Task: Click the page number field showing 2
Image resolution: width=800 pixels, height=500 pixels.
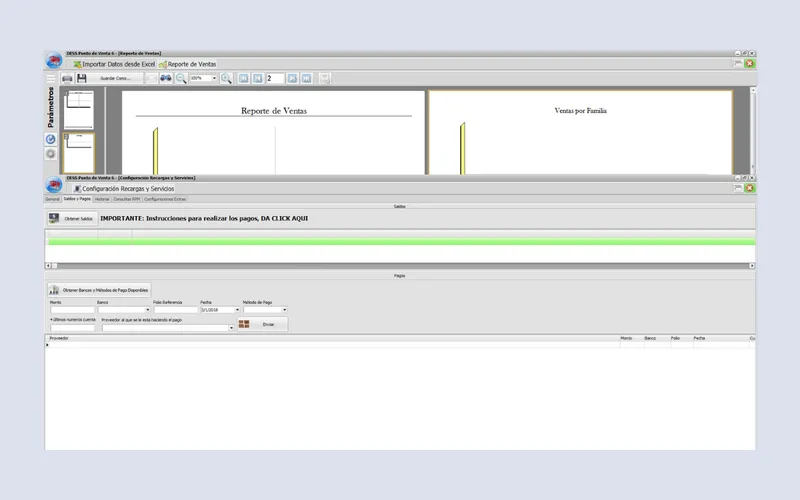Action: [x=274, y=78]
